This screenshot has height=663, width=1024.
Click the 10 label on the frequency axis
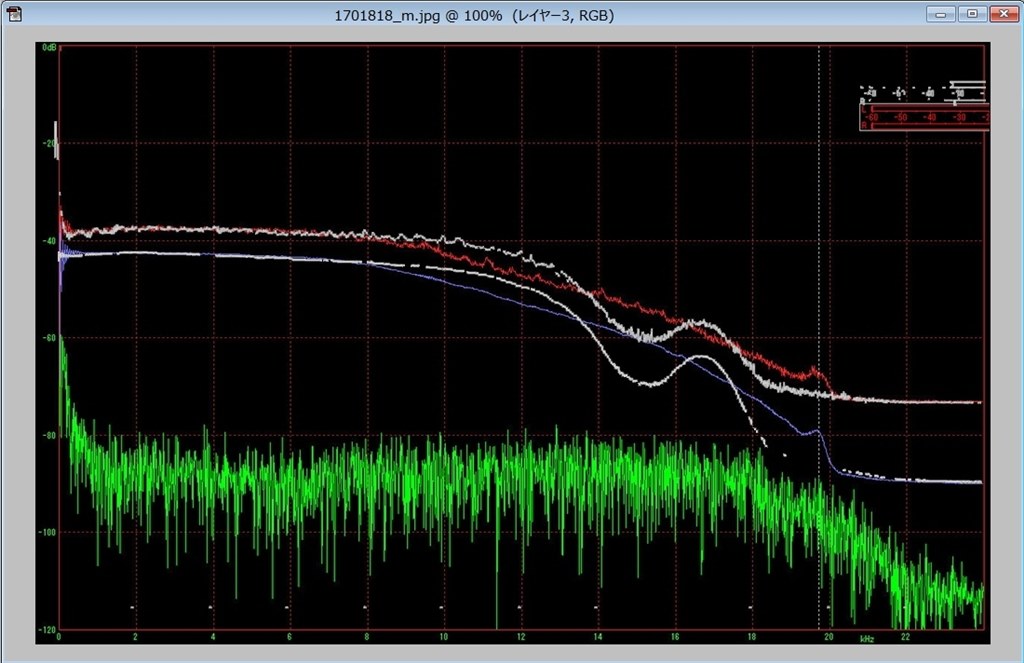[443, 637]
